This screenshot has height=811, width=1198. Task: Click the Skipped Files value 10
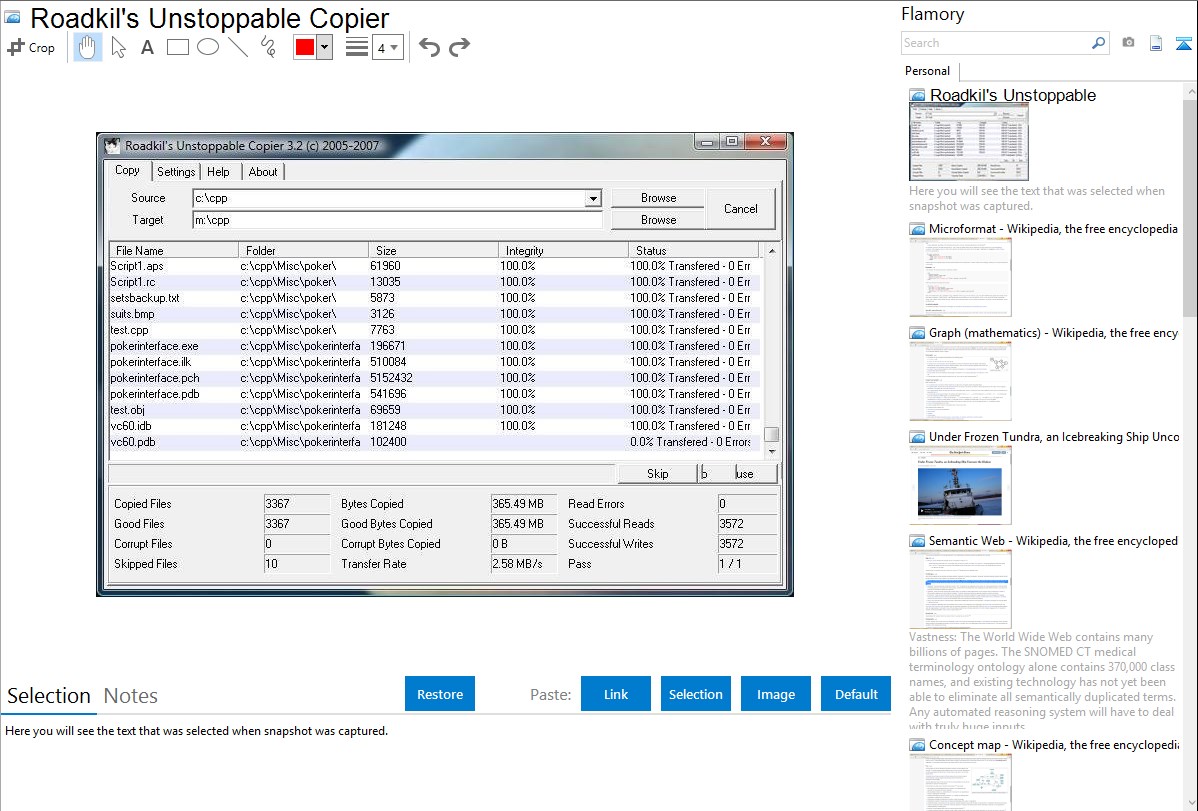coord(296,564)
